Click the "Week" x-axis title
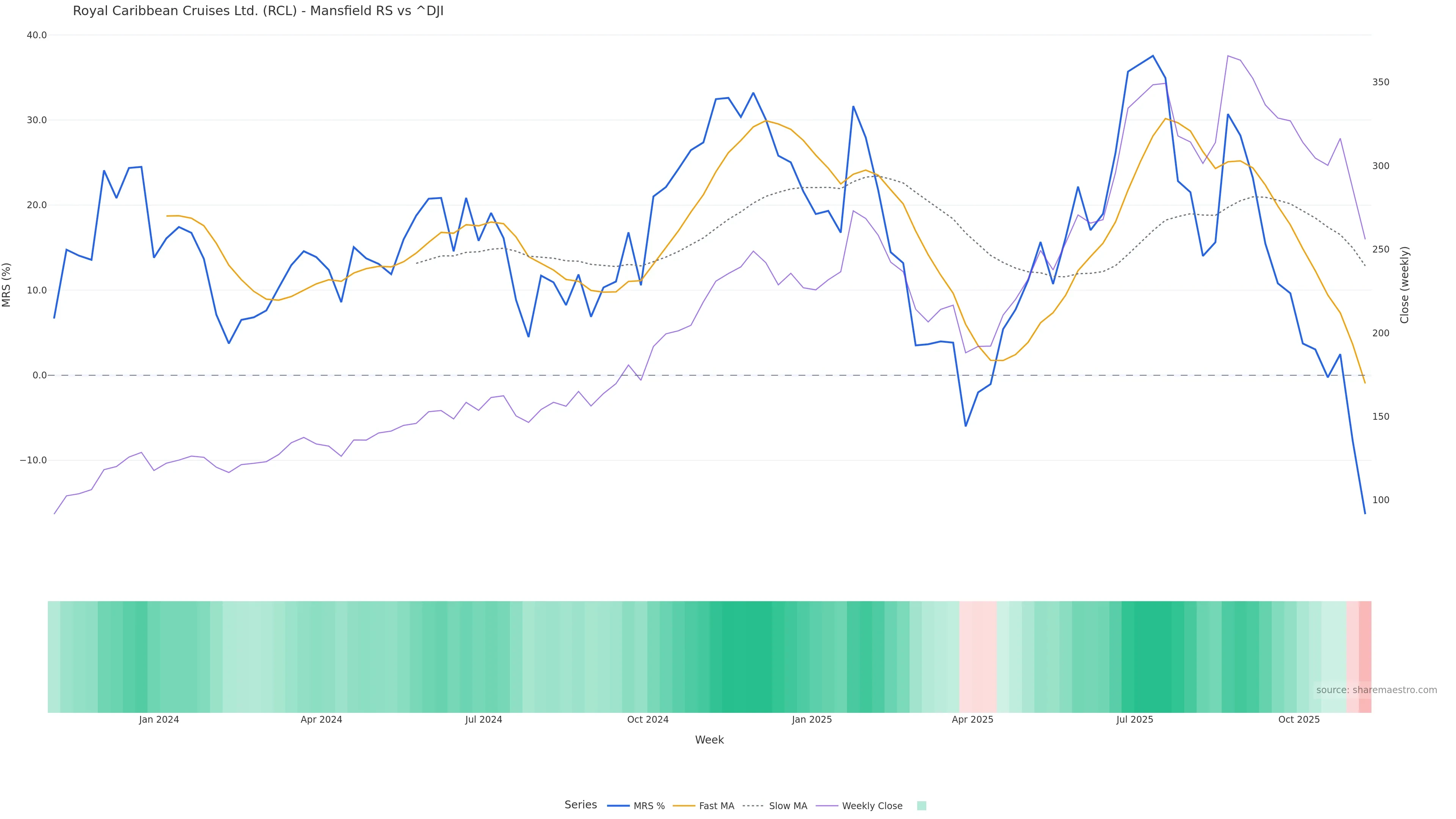Viewport: 1456px width, 819px height. (x=709, y=740)
